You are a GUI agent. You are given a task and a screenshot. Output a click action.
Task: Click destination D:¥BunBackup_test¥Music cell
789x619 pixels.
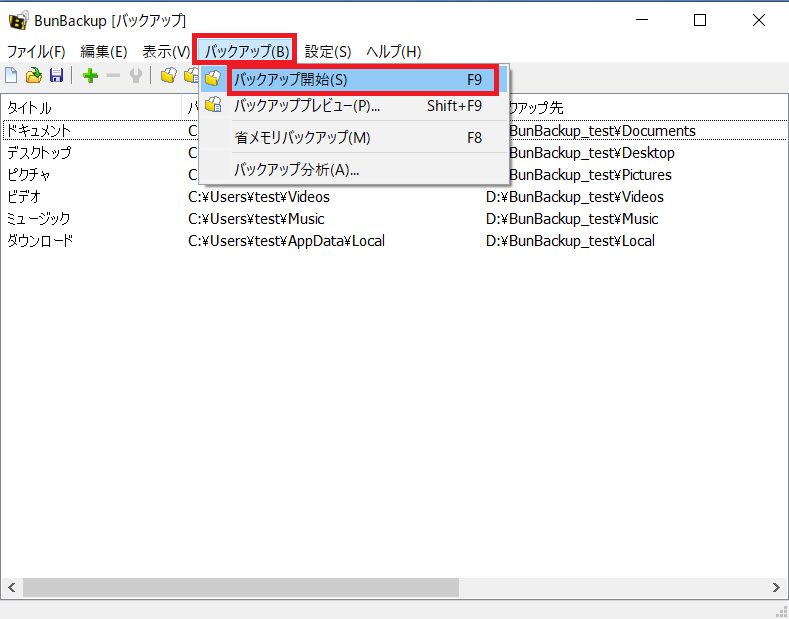[x=572, y=219]
